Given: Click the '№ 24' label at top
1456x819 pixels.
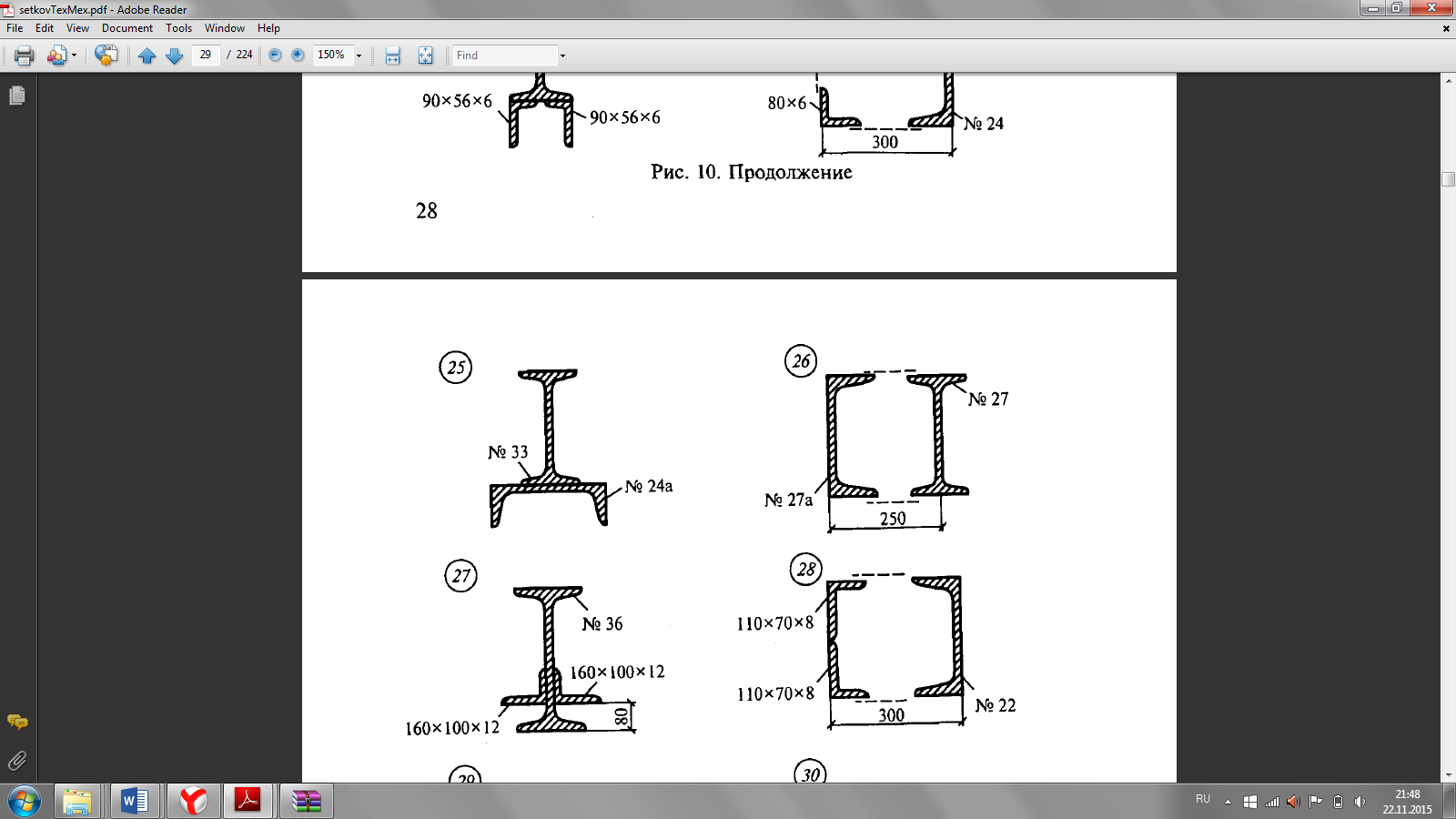Looking at the screenshot, I should point(984,123).
